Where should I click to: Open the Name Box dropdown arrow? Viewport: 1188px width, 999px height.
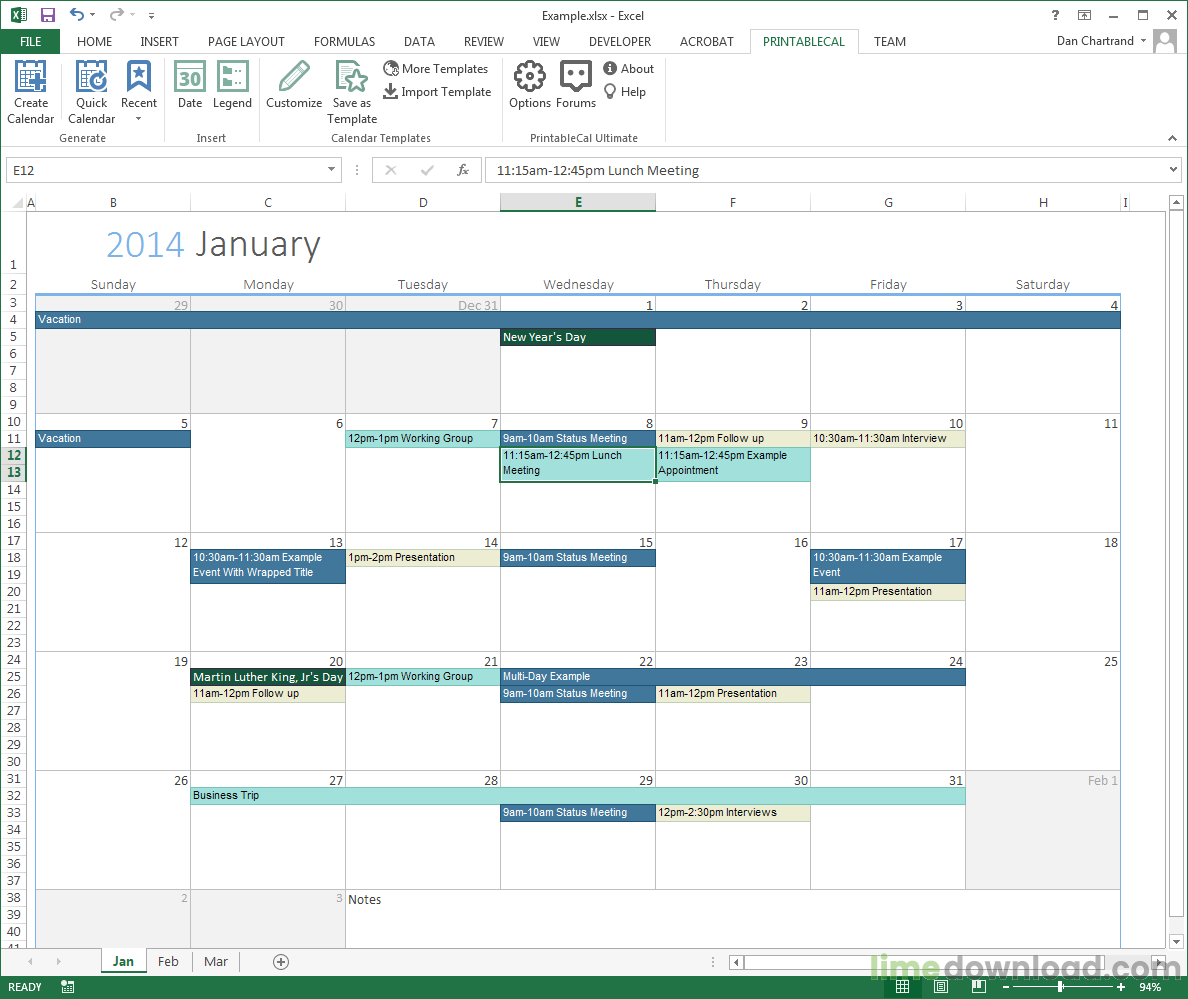(x=330, y=170)
